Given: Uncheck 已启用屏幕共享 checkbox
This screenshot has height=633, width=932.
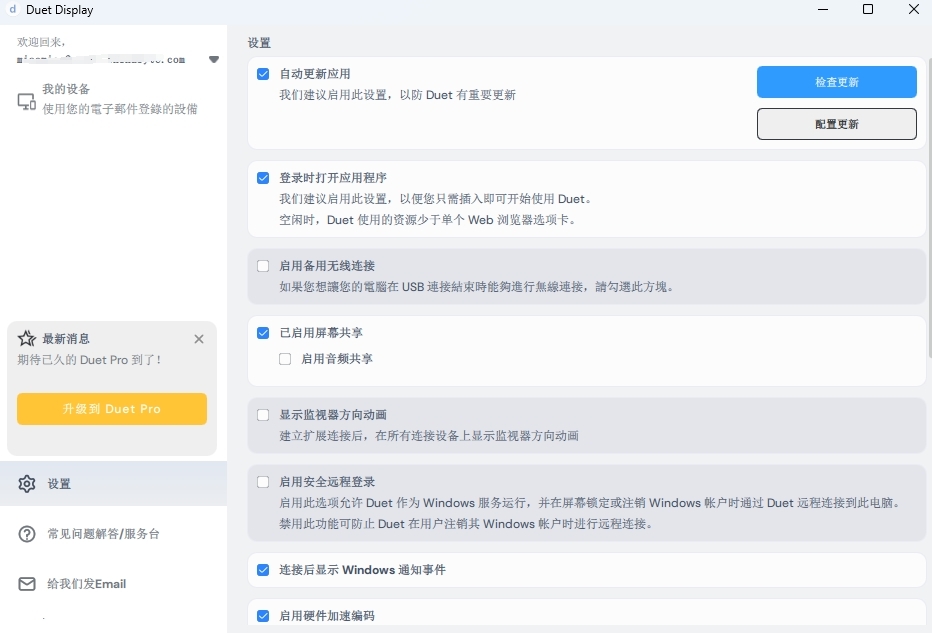Looking at the screenshot, I should point(263,333).
